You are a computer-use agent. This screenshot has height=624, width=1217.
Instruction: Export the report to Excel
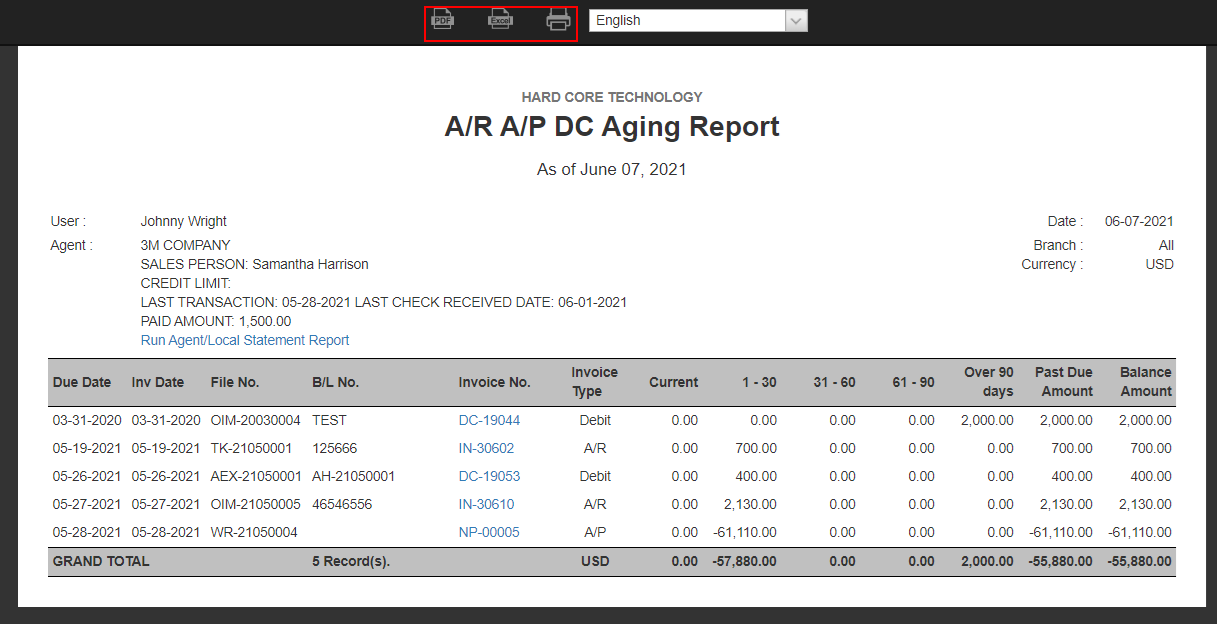click(500, 19)
